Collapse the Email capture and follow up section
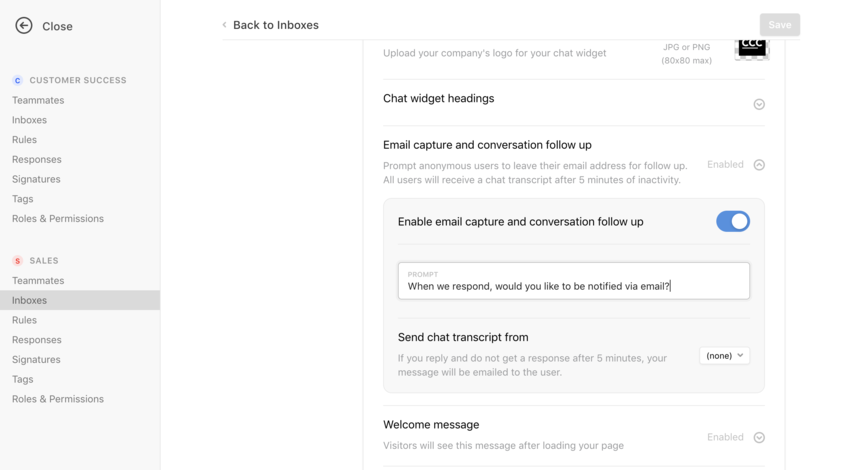 coord(759,165)
